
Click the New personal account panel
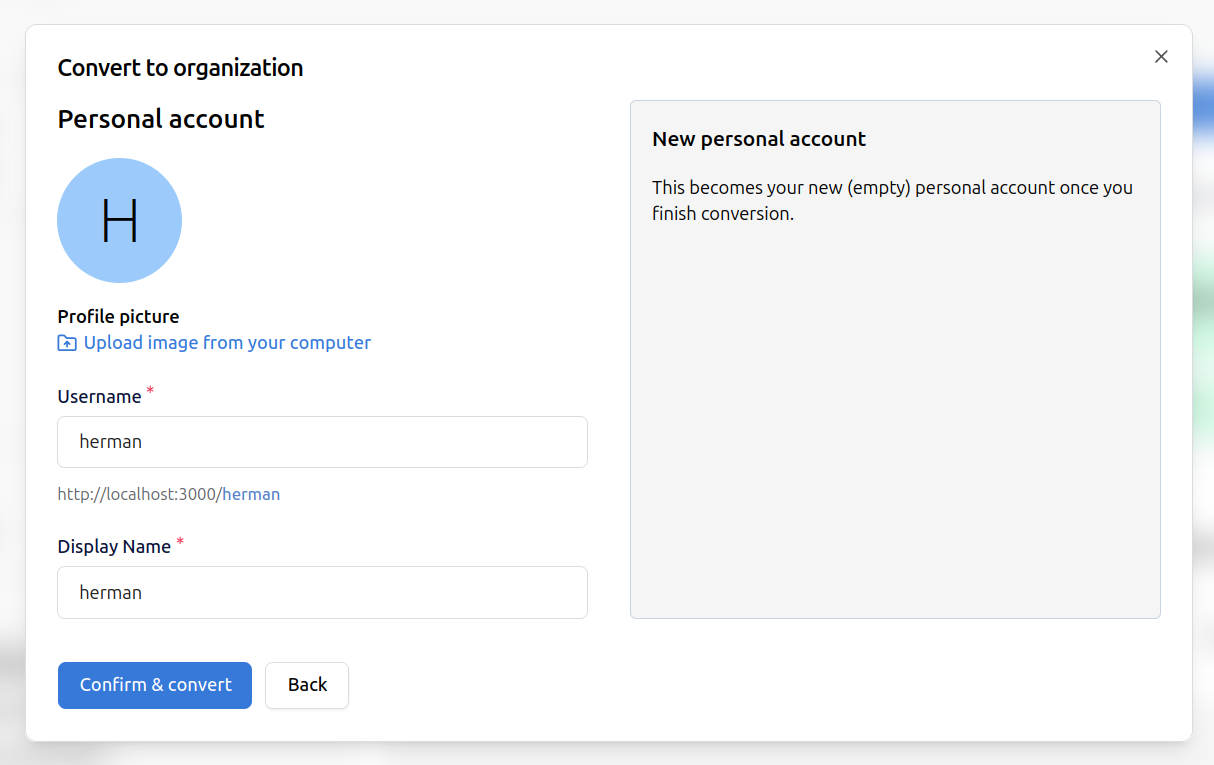pos(895,360)
